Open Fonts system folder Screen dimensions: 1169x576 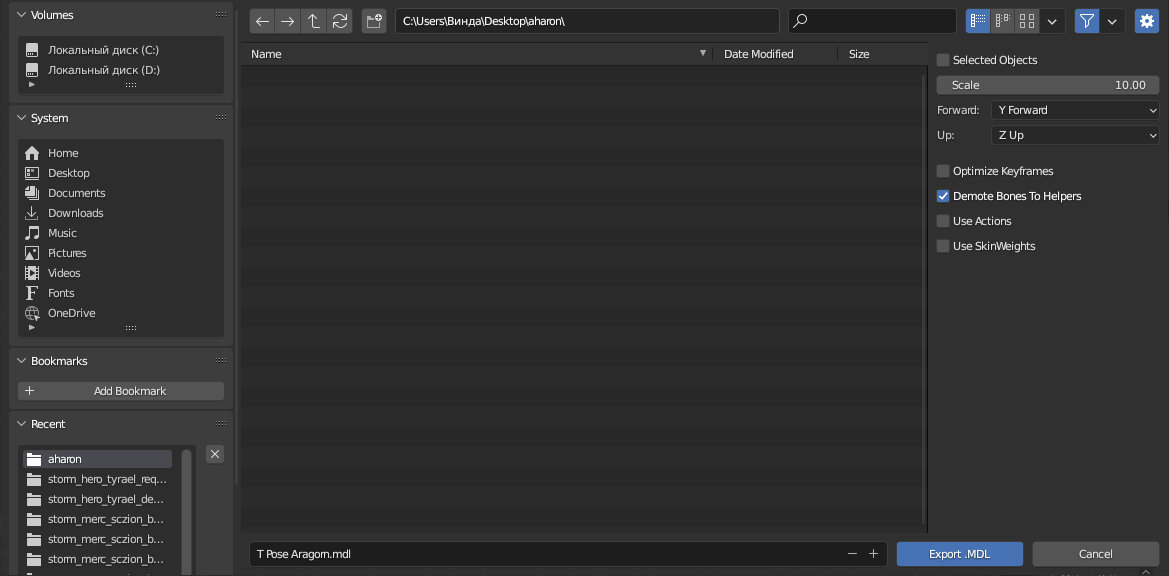pyautogui.click(x=61, y=294)
